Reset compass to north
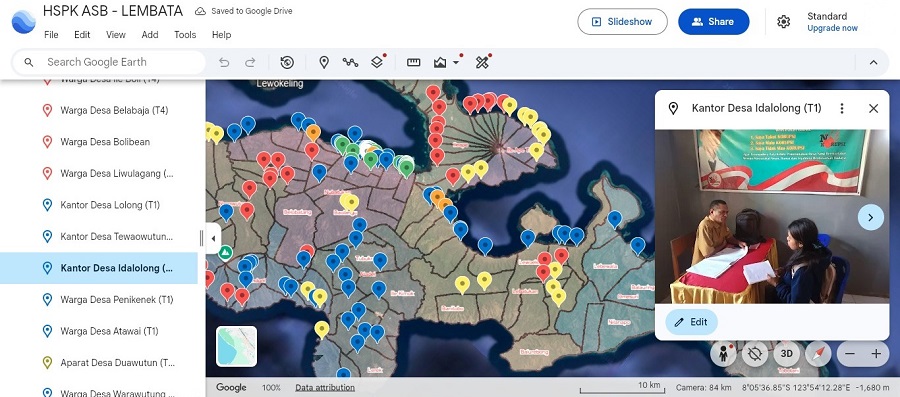The width and height of the screenshot is (900, 397). click(818, 354)
